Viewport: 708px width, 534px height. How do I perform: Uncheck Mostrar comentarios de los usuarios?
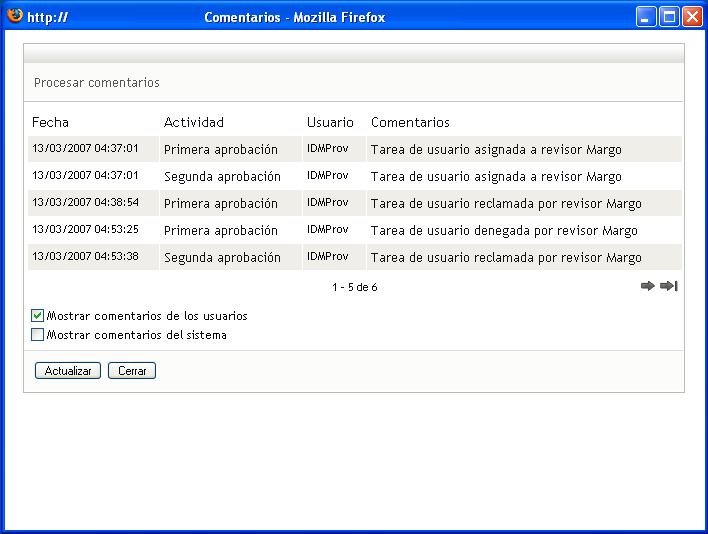tap(37, 316)
